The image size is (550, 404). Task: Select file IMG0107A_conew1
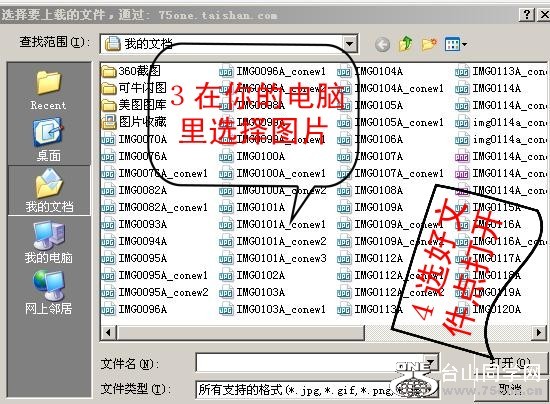390,173
